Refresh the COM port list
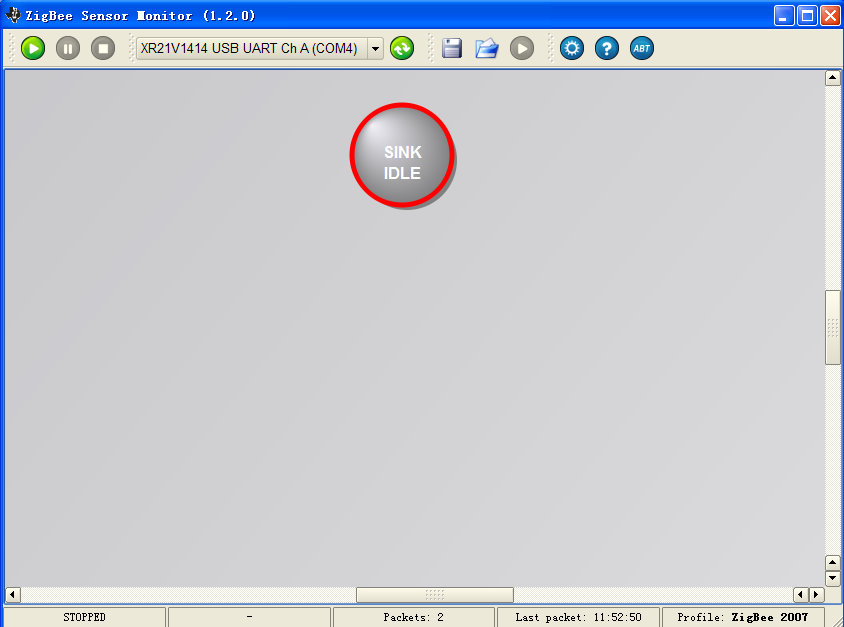The width and height of the screenshot is (844, 627). pyautogui.click(x=402, y=48)
